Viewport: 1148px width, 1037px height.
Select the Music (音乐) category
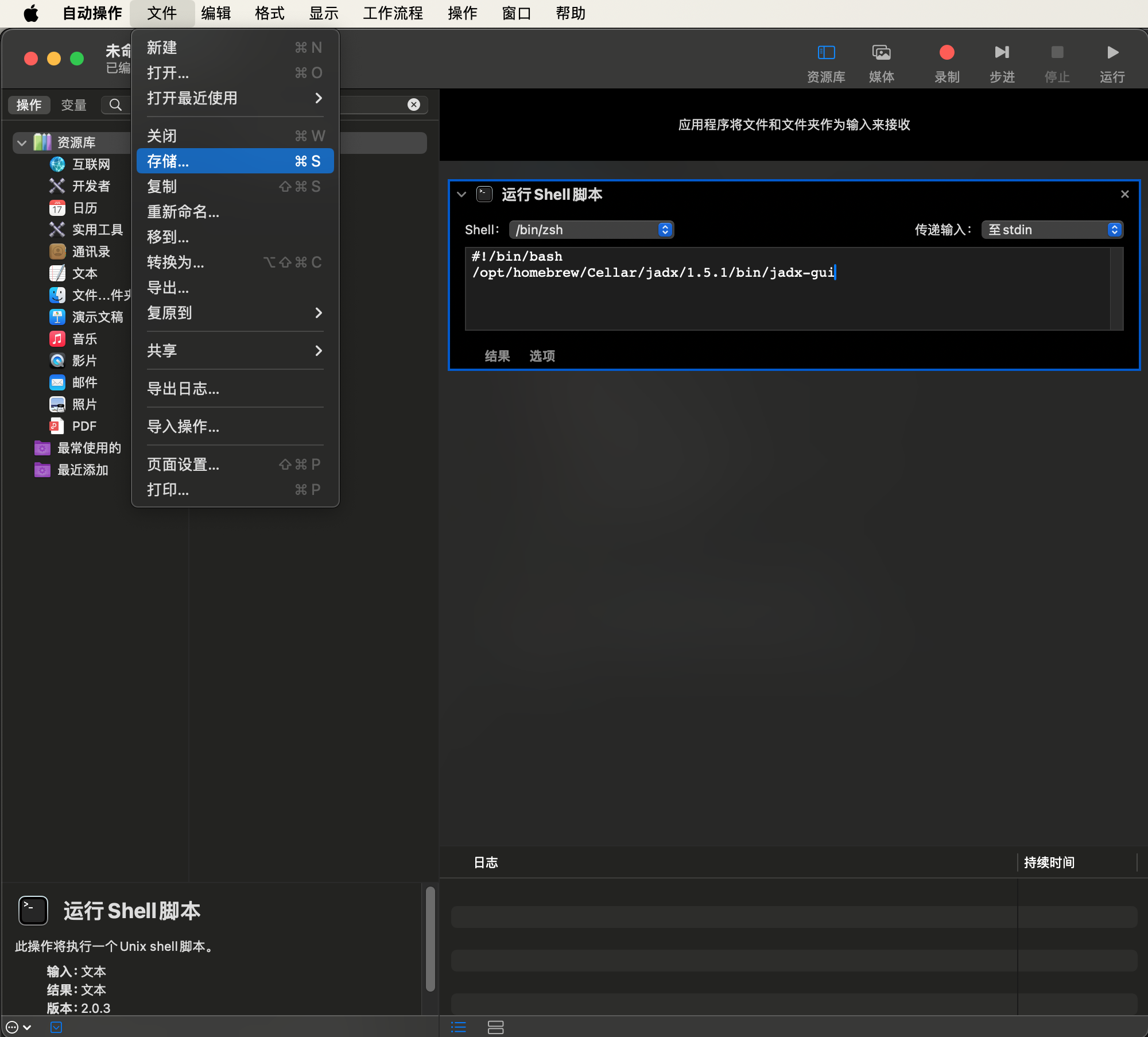[84, 339]
